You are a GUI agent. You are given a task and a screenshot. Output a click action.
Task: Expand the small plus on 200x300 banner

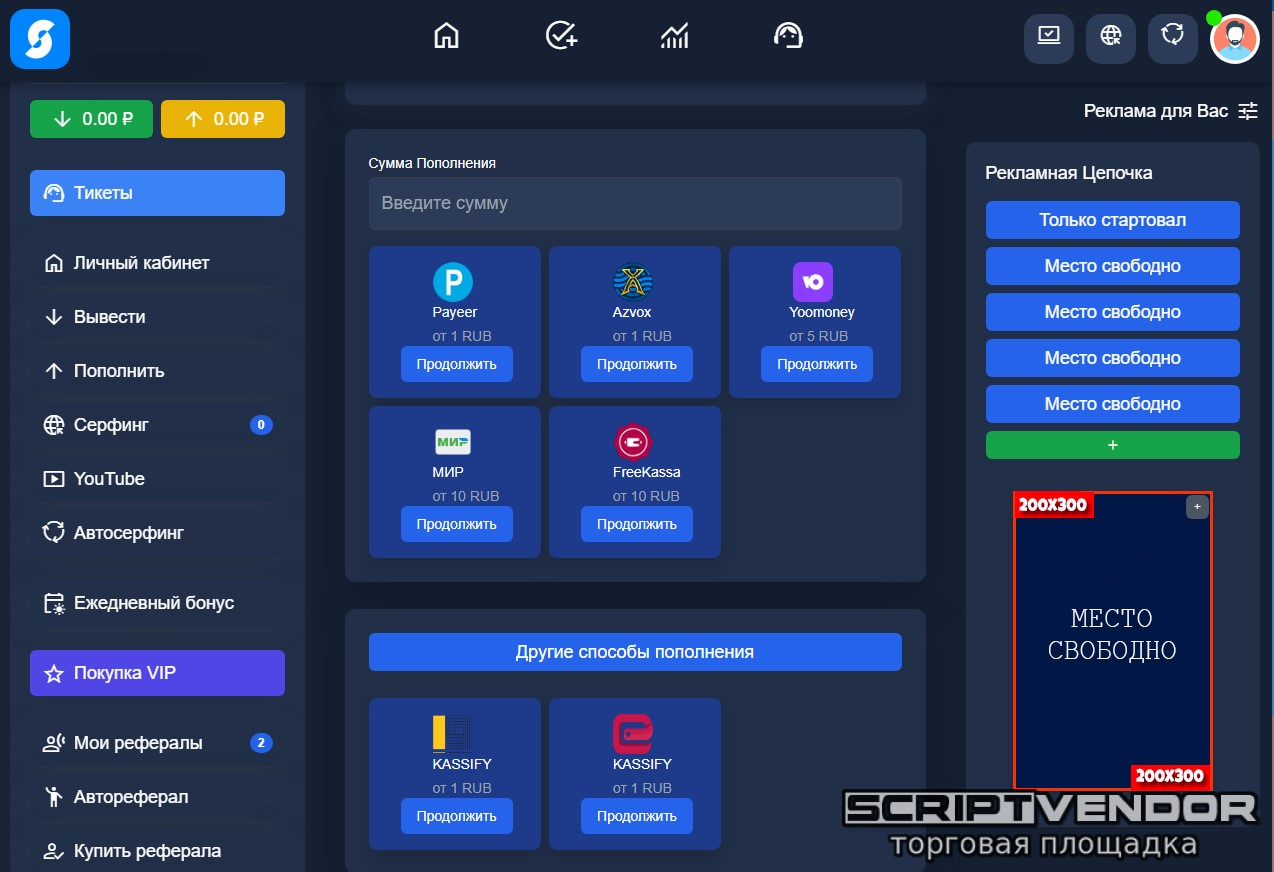[x=1197, y=507]
